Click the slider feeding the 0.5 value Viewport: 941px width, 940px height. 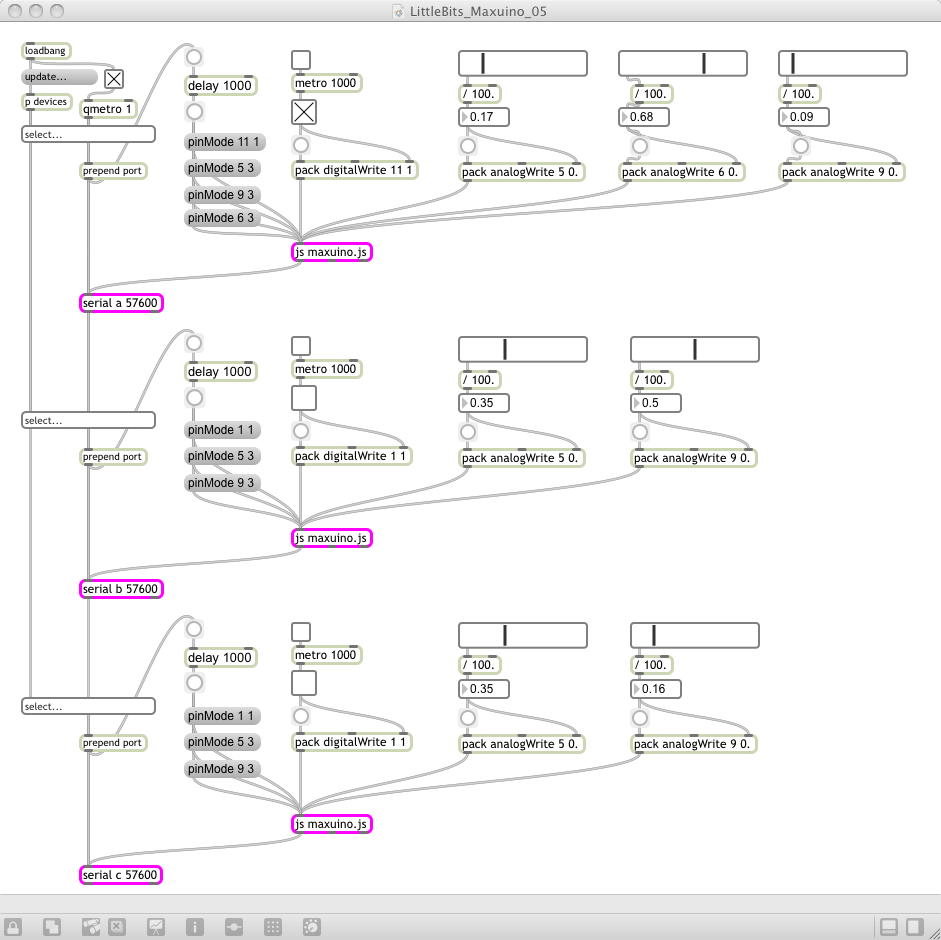[x=695, y=349]
